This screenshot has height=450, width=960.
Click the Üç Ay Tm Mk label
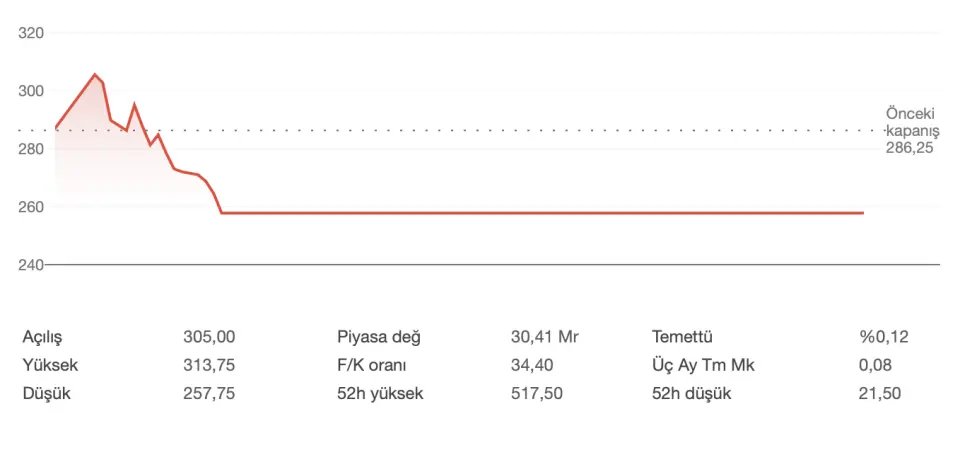pyautogui.click(x=702, y=365)
